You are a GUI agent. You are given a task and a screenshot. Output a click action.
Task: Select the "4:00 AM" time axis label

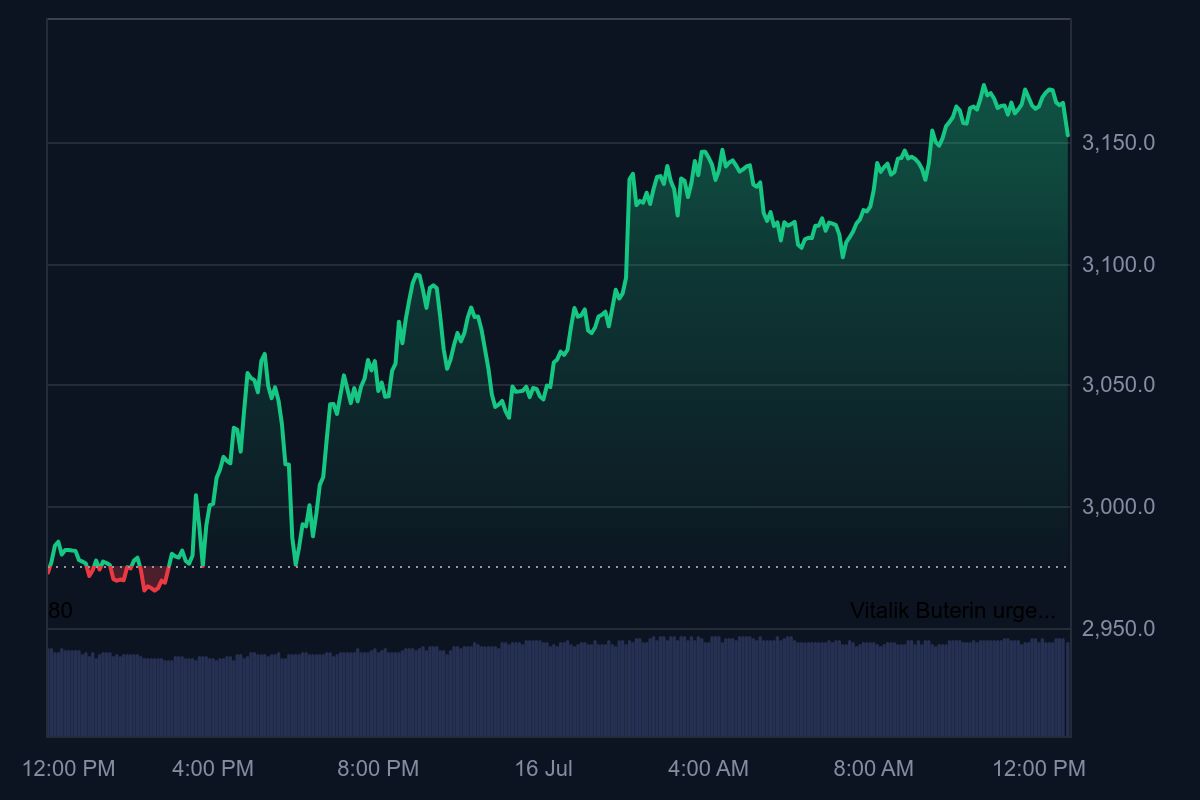708,769
